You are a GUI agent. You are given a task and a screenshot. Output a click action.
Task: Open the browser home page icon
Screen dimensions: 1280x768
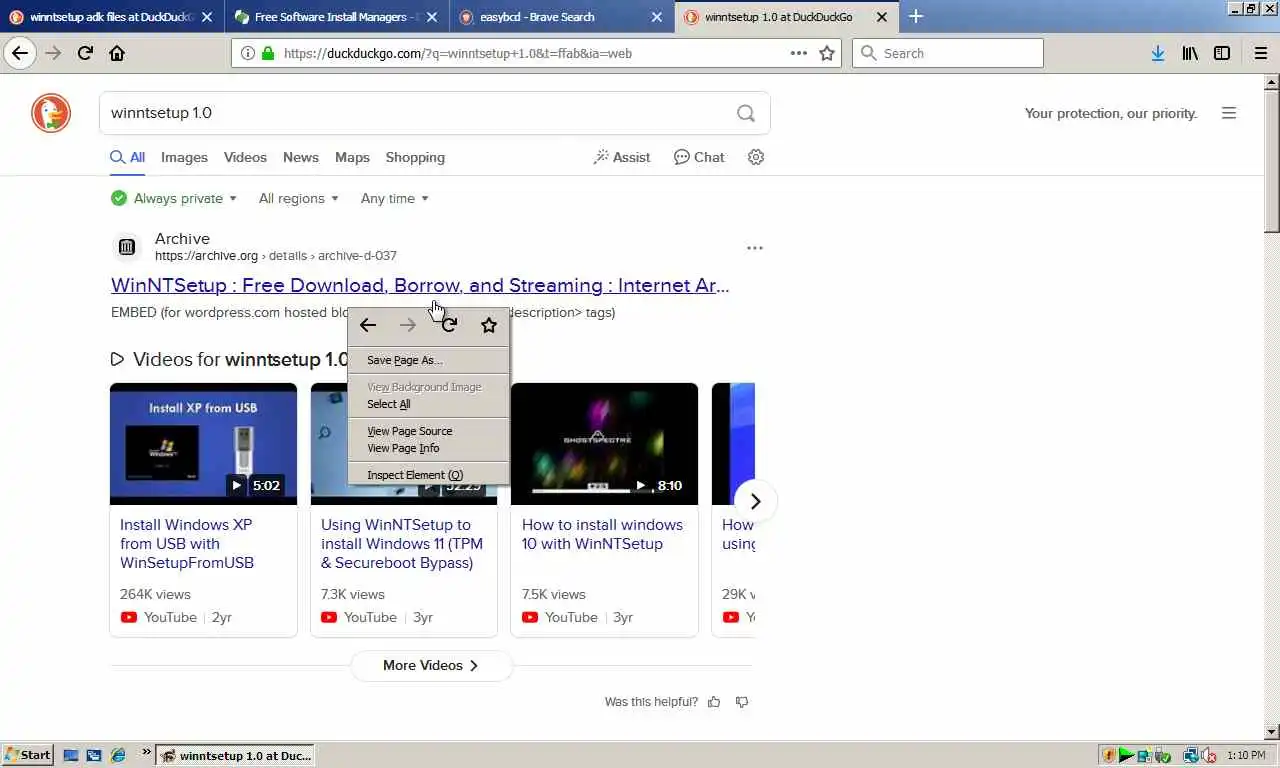[117, 53]
